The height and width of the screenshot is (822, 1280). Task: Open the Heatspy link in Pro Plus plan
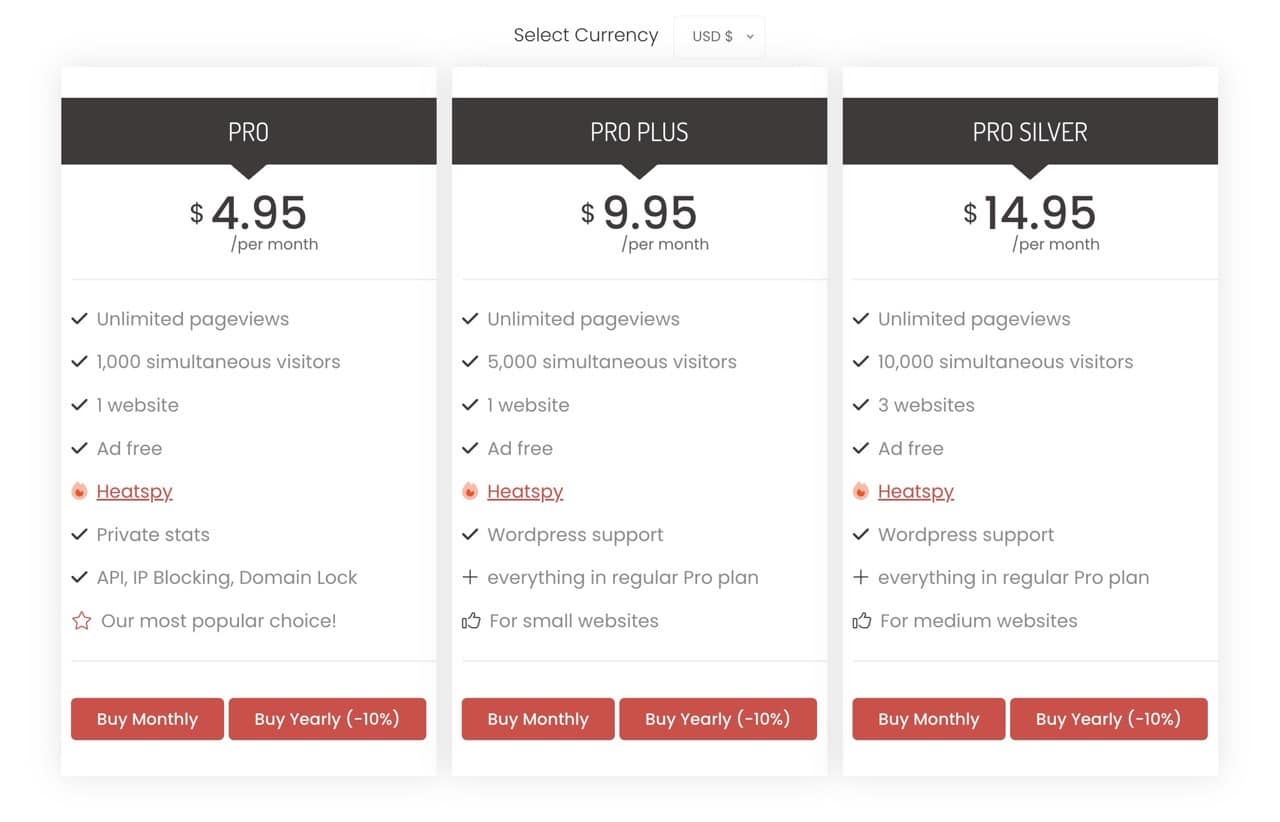coord(525,491)
